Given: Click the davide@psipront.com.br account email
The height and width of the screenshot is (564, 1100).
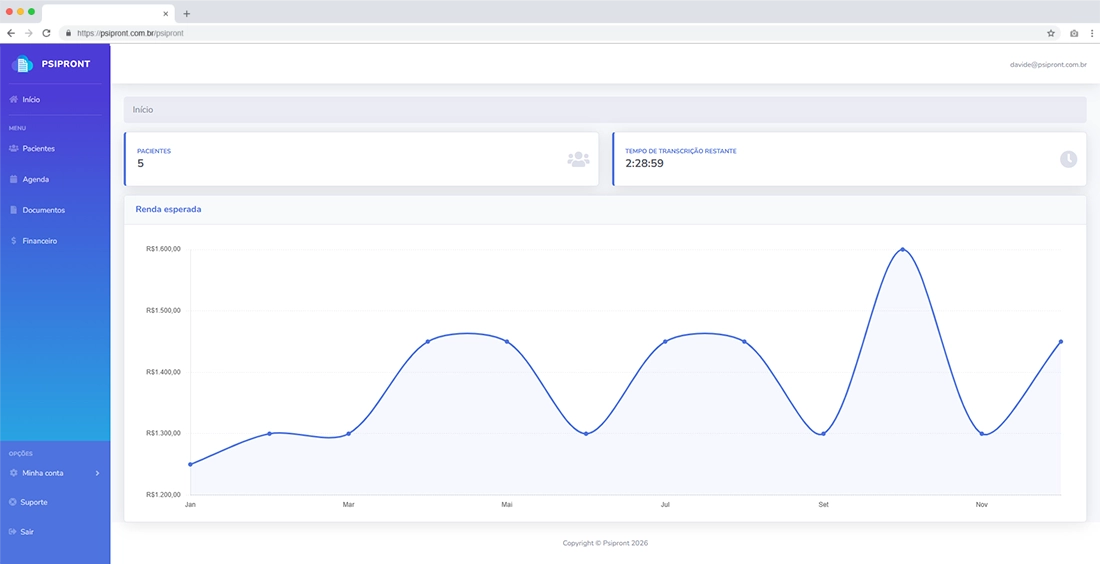Looking at the screenshot, I should coord(1048,64).
